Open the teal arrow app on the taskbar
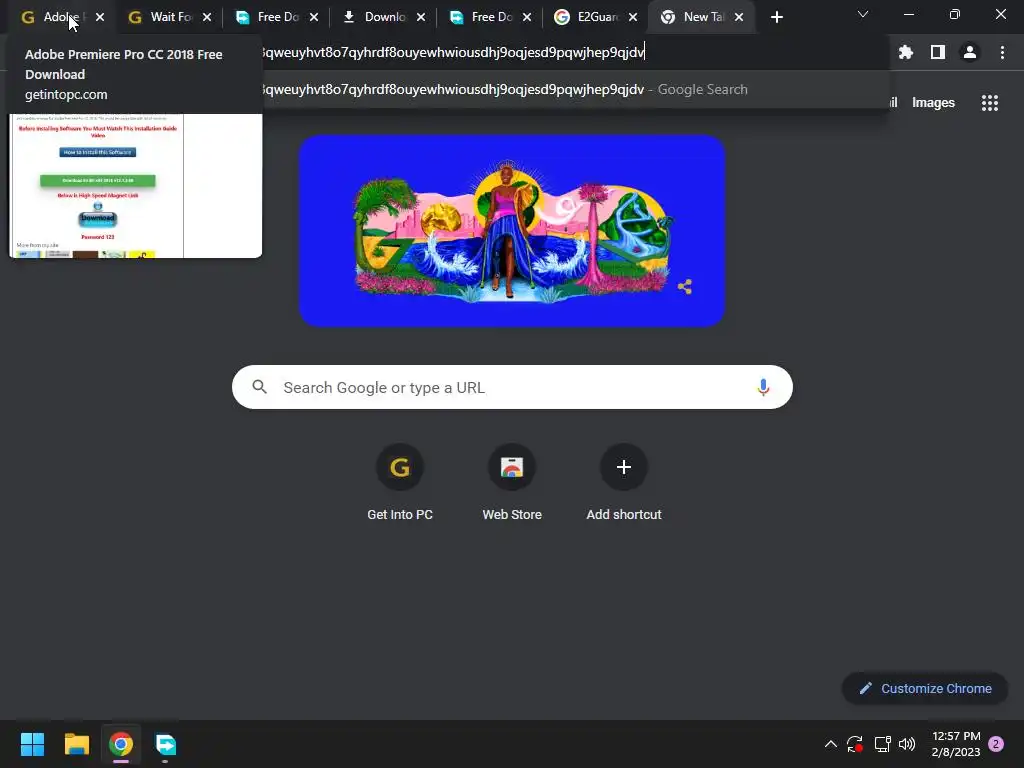This screenshot has width=1024, height=768. [165, 744]
